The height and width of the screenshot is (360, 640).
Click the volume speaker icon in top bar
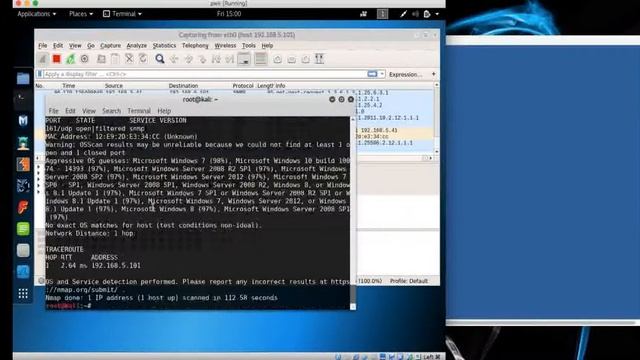415,14
